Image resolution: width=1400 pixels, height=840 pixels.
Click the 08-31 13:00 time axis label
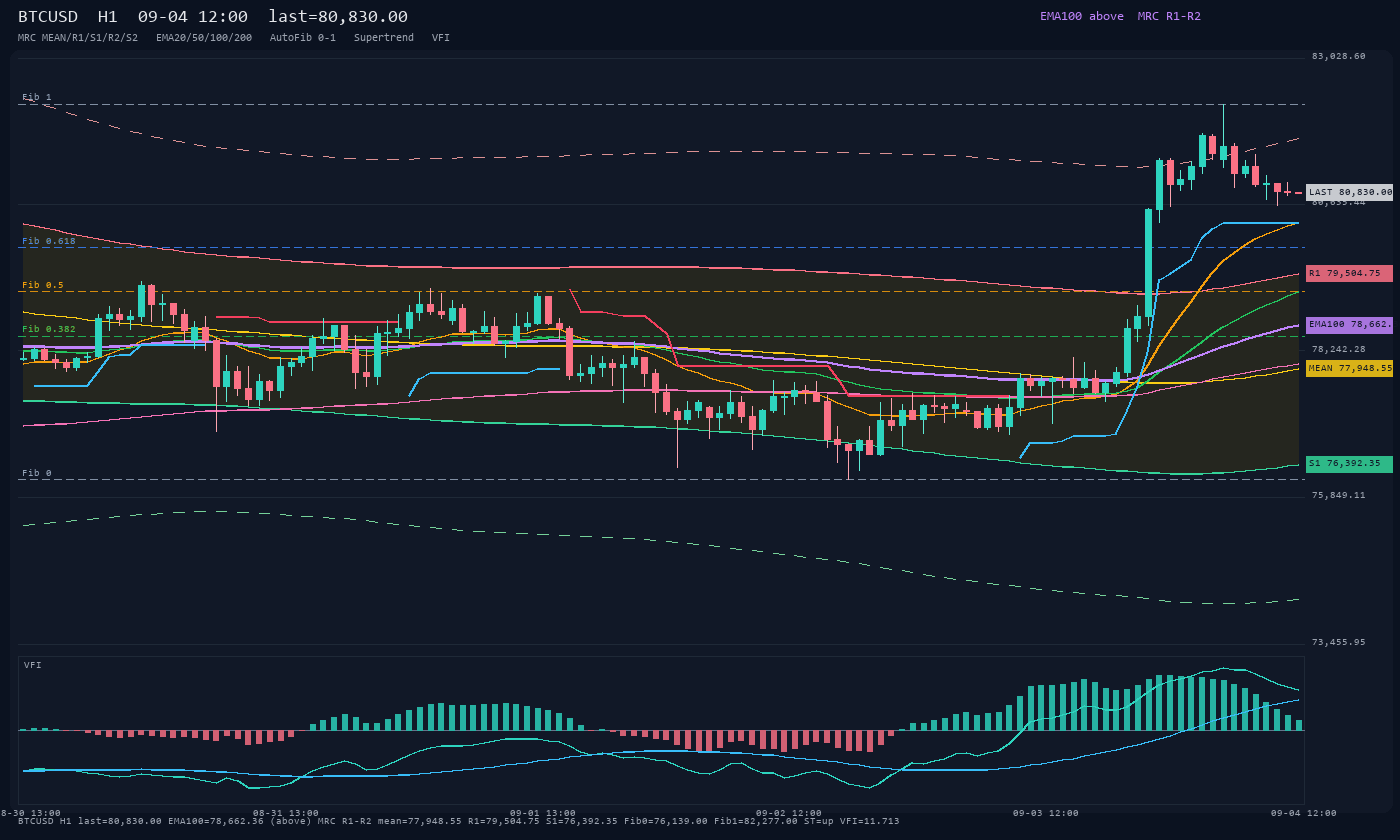(x=286, y=813)
